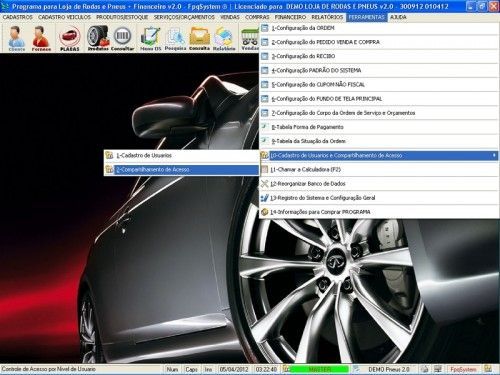The height and width of the screenshot is (375, 500).
Task: Click the monitor icon in status bar
Action: coord(438,369)
